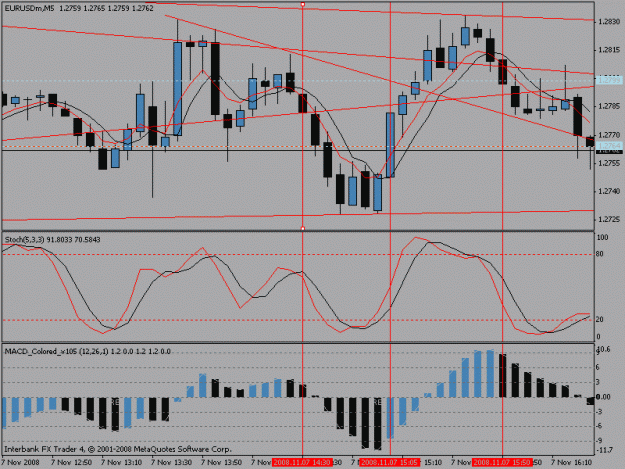Click the highlighted 1.2764 price label
Viewport: 625px width, 469px height.
pyautogui.click(x=609, y=145)
